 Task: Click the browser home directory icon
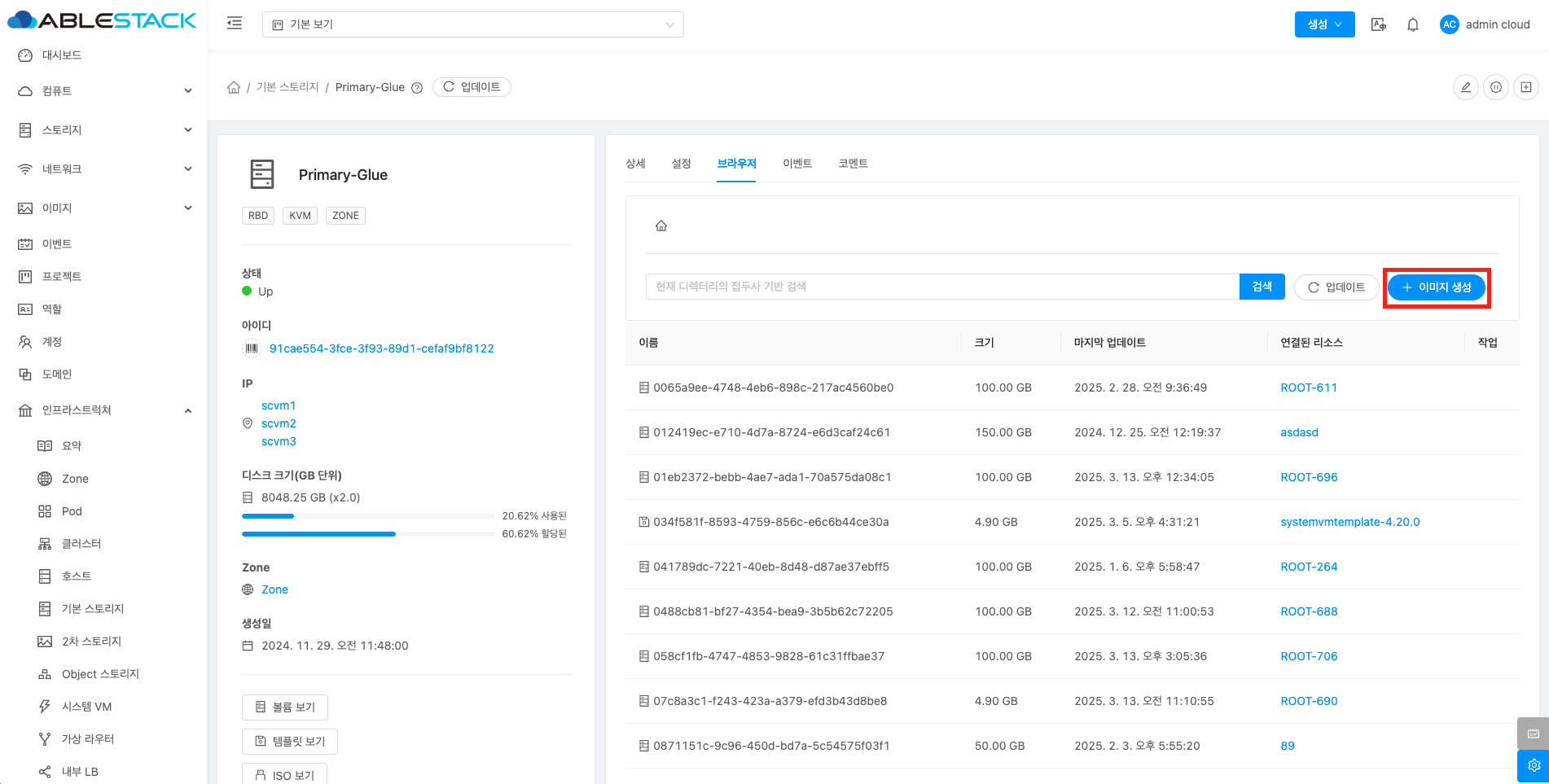tap(661, 226)
